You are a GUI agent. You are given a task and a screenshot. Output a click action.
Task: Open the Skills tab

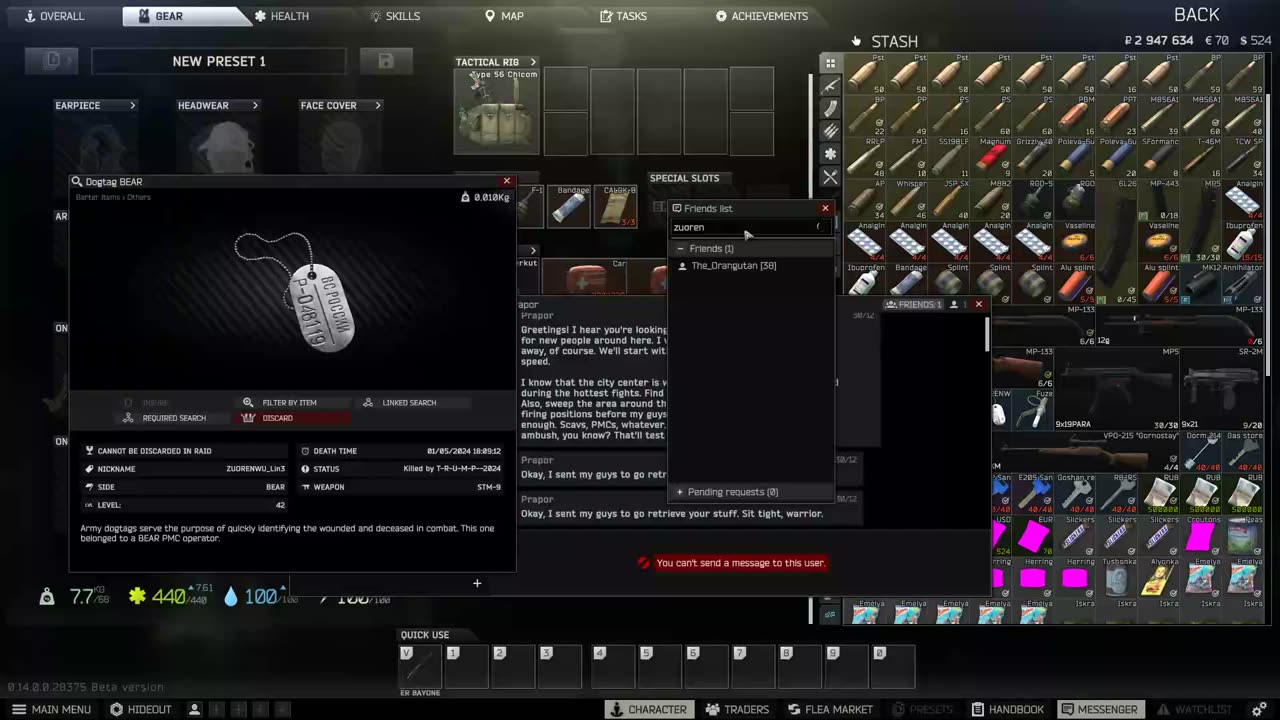click(395, 16)
